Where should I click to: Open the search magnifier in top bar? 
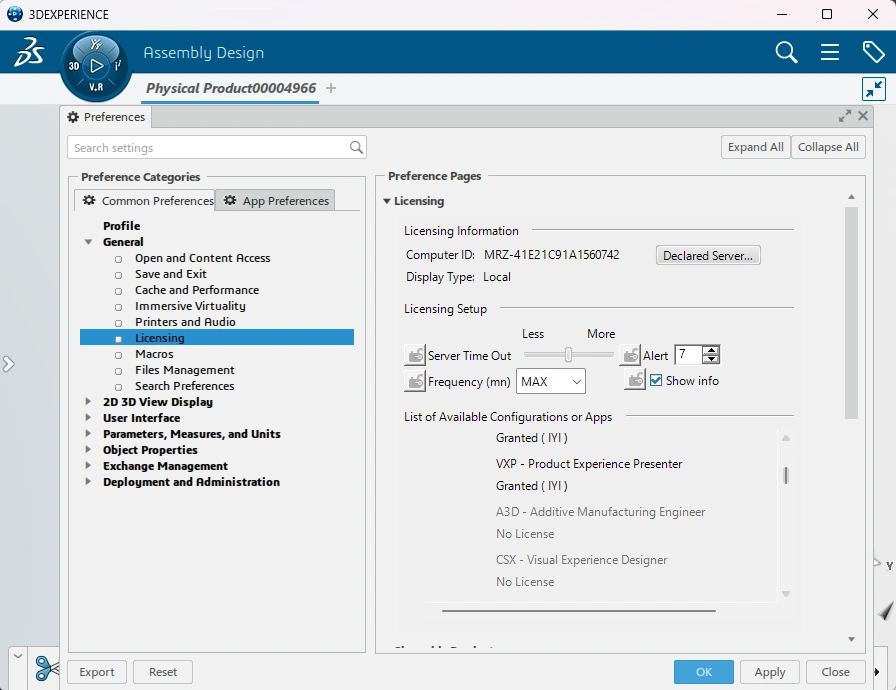tap(786, 52)
